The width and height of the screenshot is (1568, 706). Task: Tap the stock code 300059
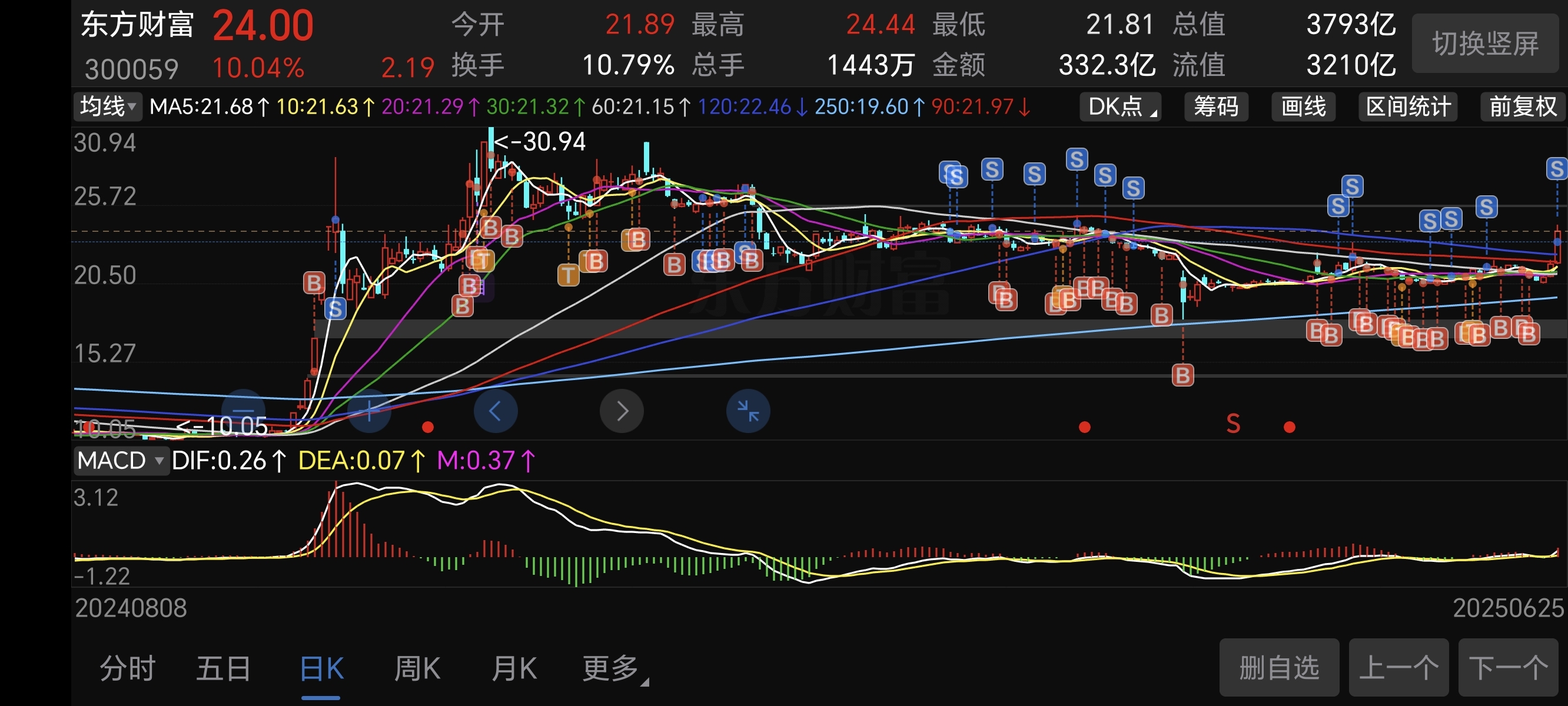[x=131, y=69]
